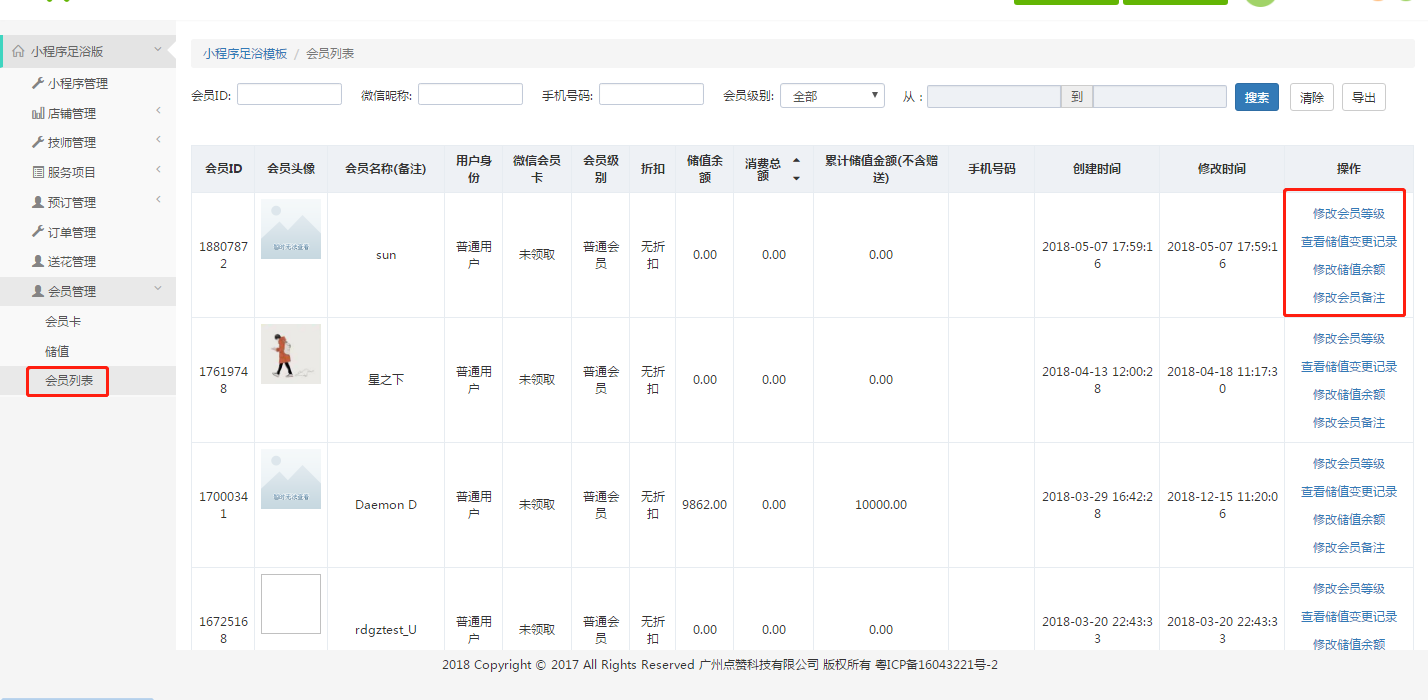Collapse the 会员管理 sidebar section chevron
This screenshot has height=700, width=1428.
(158, 290)
